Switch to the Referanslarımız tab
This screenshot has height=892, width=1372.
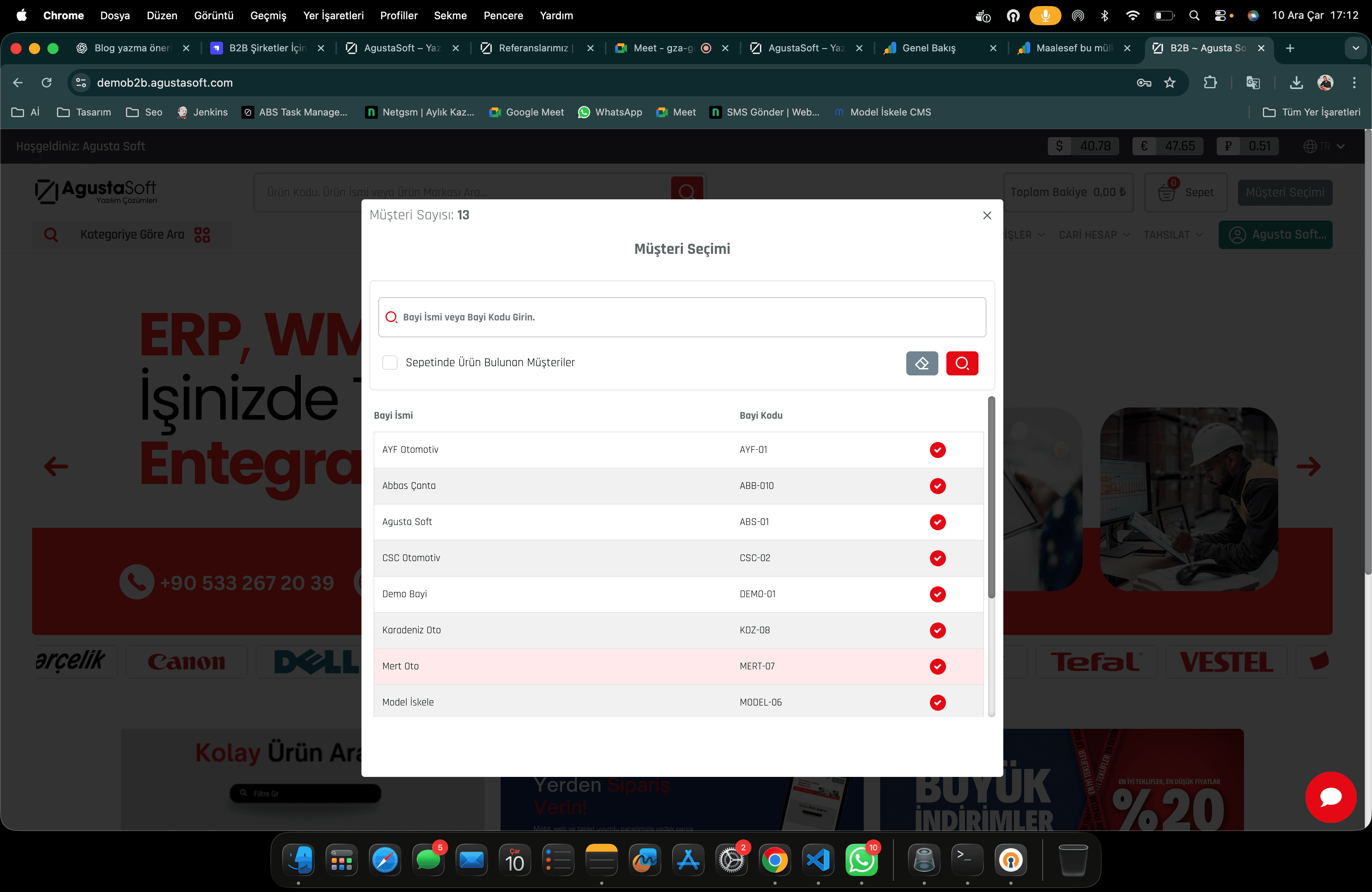click(536, 49)
